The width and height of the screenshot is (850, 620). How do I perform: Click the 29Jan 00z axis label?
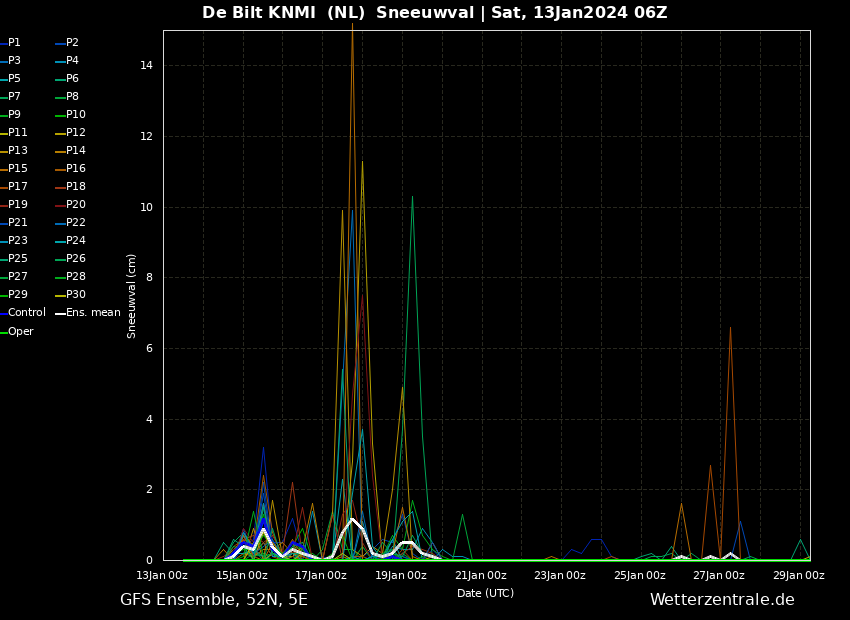pyautogui.click(x=799, y=576)
